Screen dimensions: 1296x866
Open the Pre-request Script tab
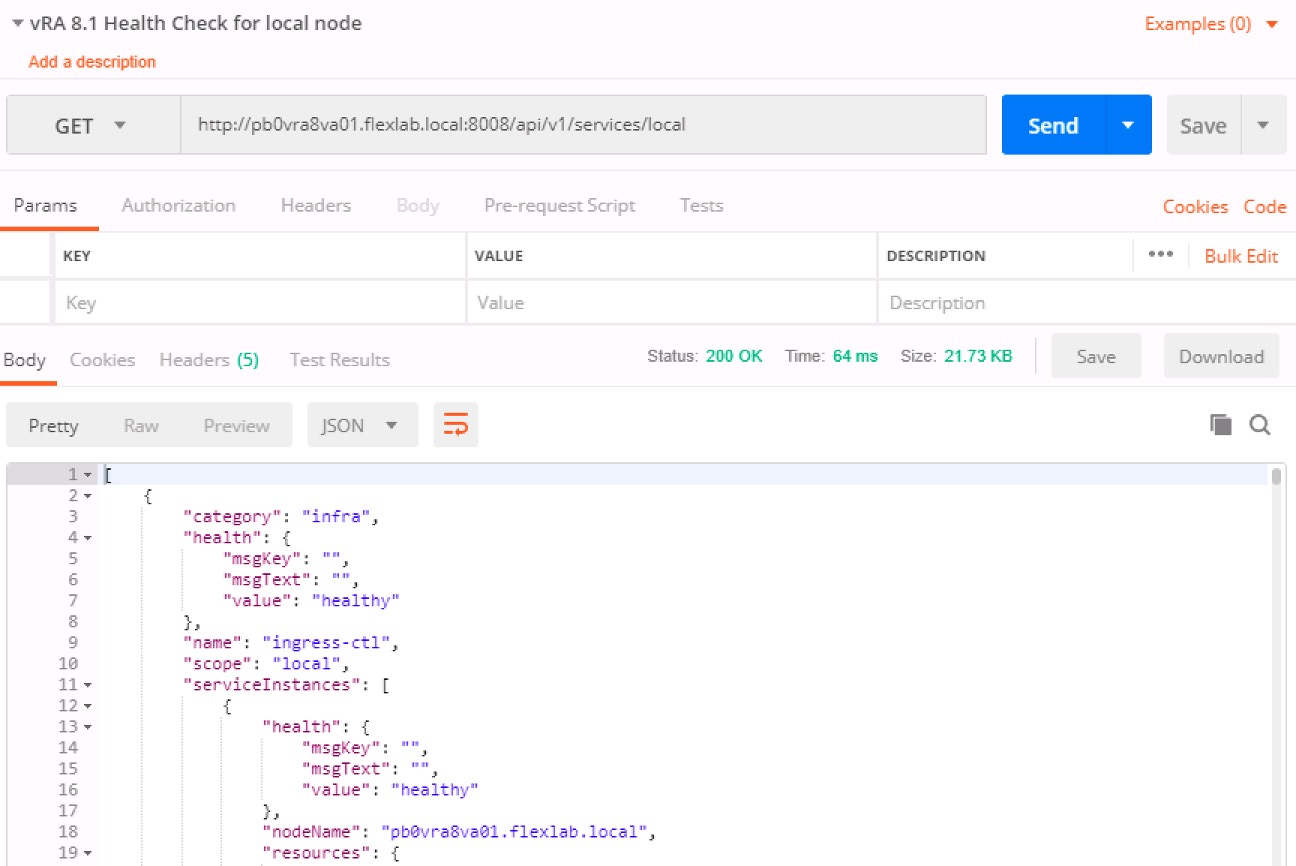pyautogui.click(x=560, y=205)
